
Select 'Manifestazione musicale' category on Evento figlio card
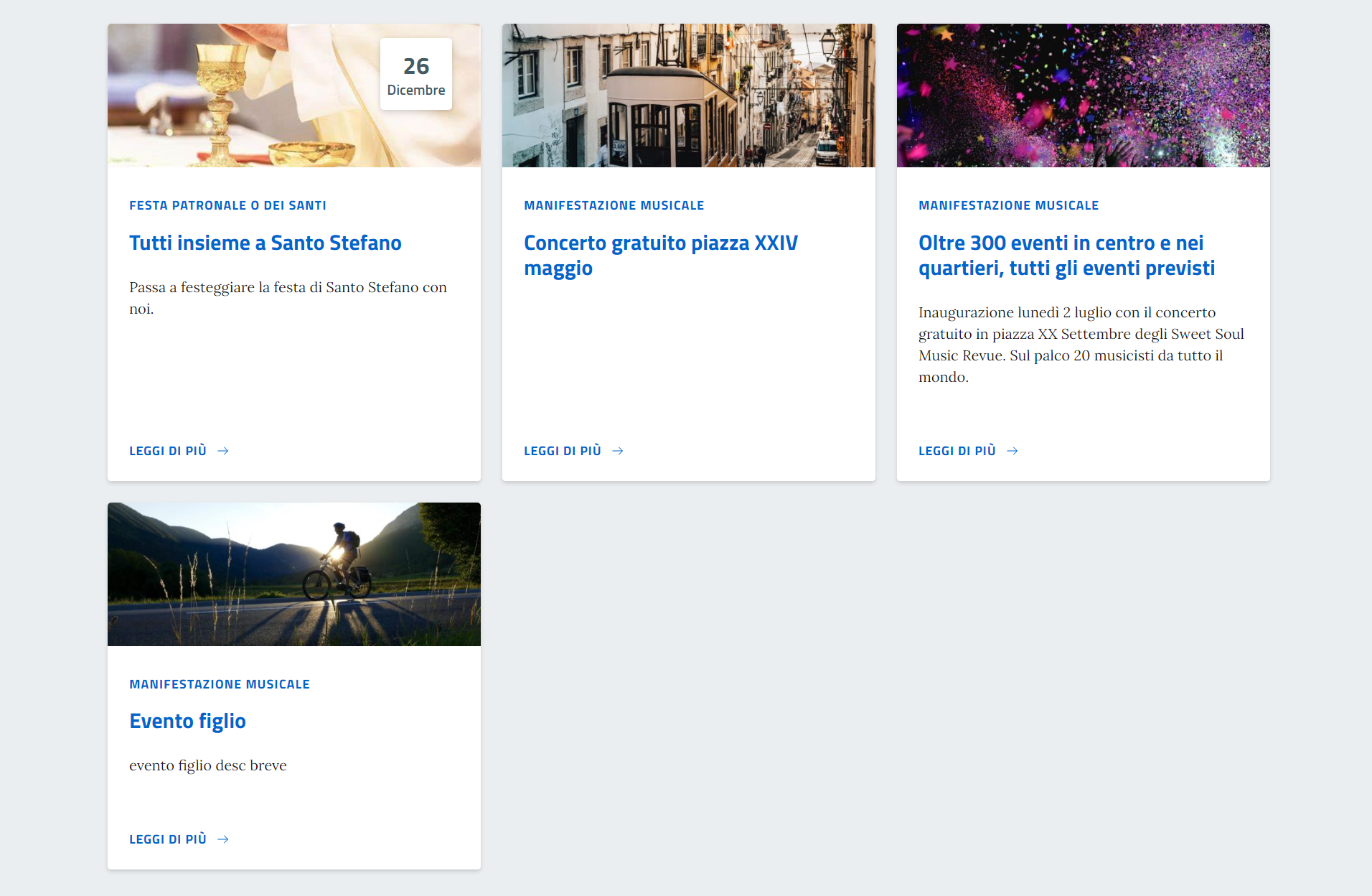[219, 684]
